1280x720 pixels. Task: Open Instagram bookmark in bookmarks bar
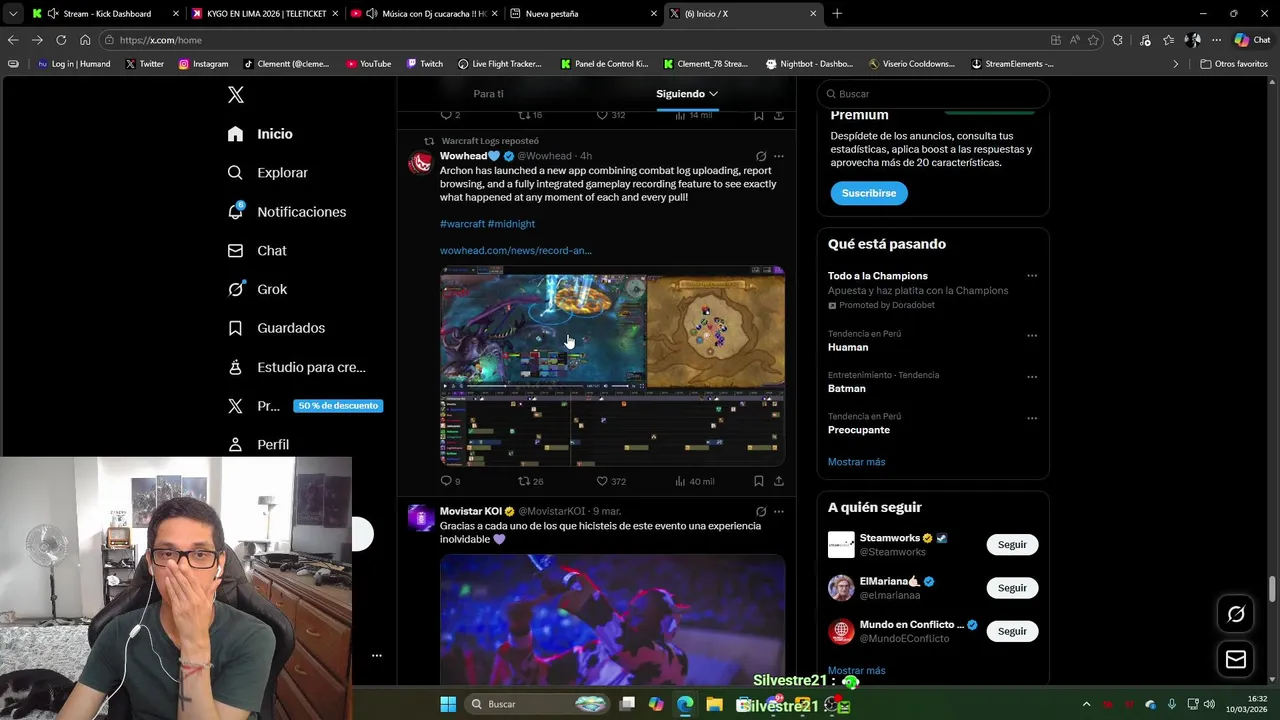click(203, 64)
